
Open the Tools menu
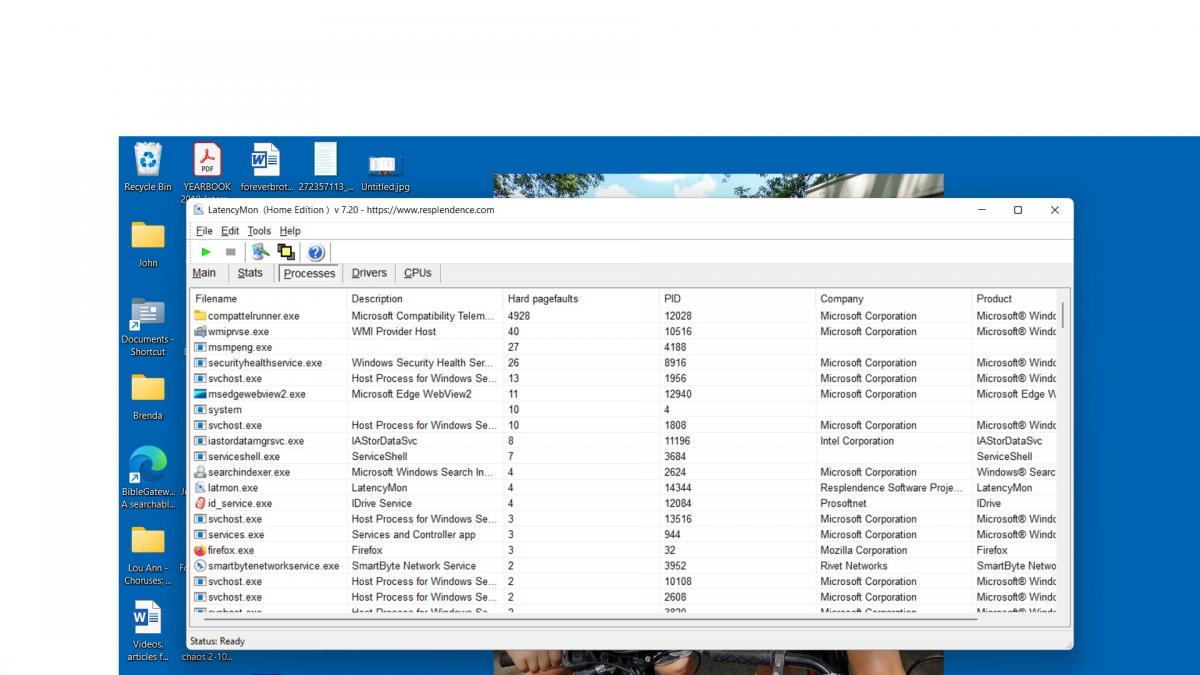pyautogui.click(x=259, y=231)
